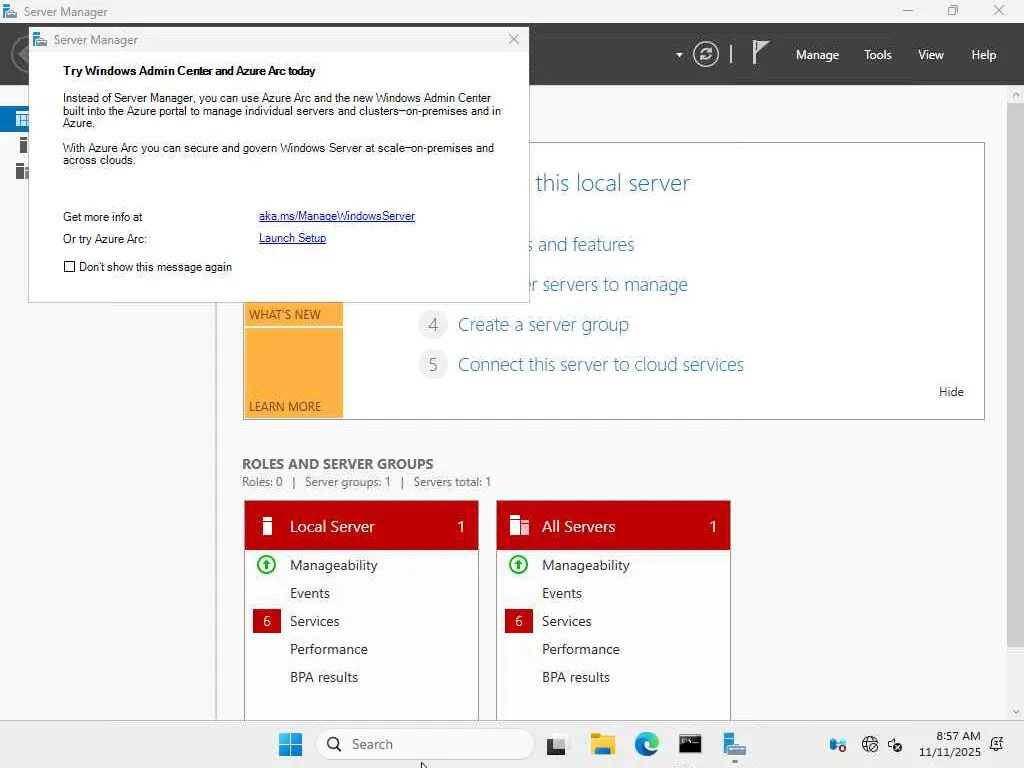Open Performance in All Servers tile

[x=581, y=649]
